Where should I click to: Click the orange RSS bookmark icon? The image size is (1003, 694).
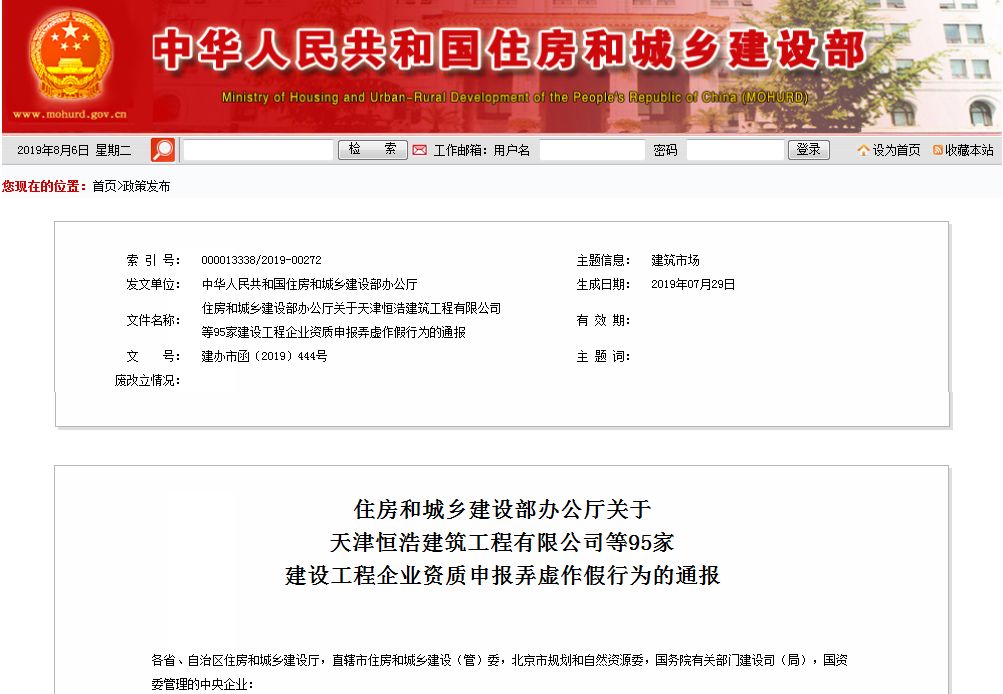click(x=938, y=150)
